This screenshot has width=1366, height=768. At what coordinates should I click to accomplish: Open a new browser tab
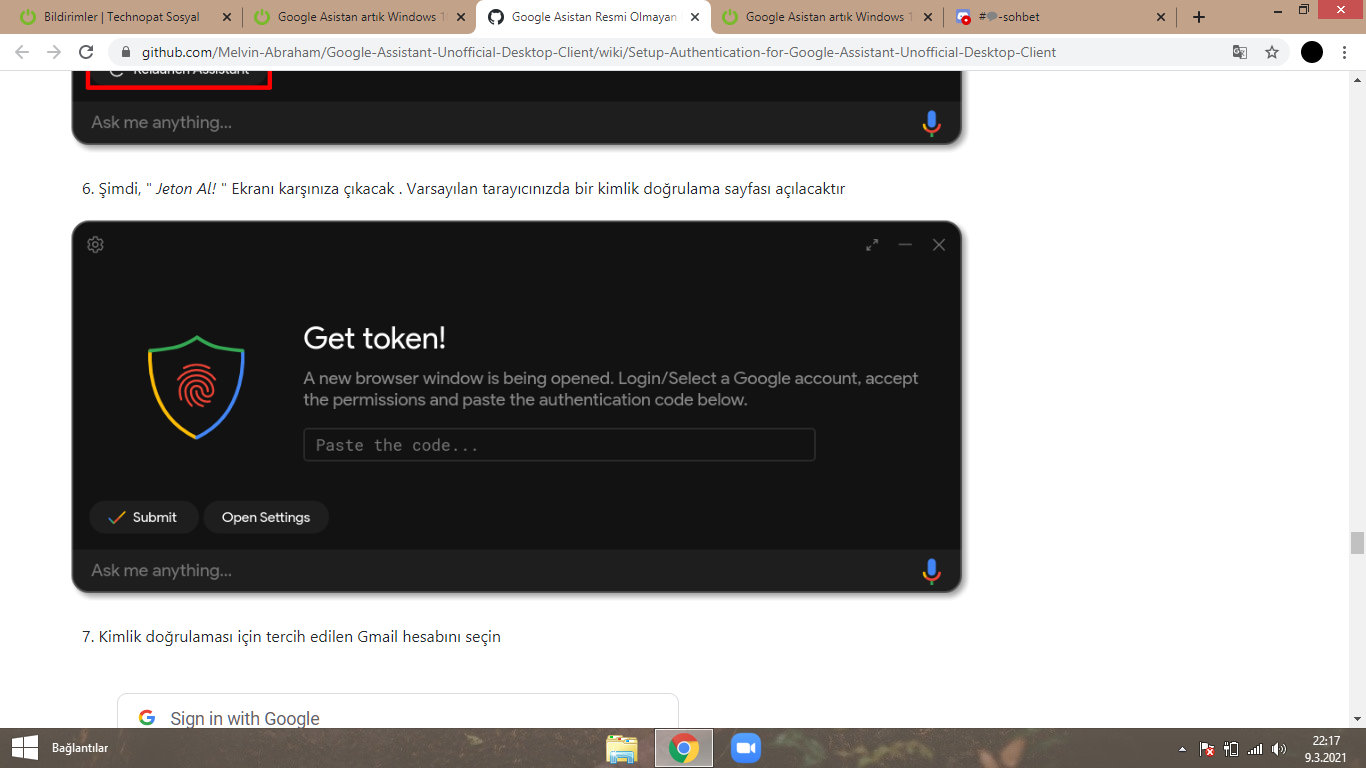click(1199, 17)
